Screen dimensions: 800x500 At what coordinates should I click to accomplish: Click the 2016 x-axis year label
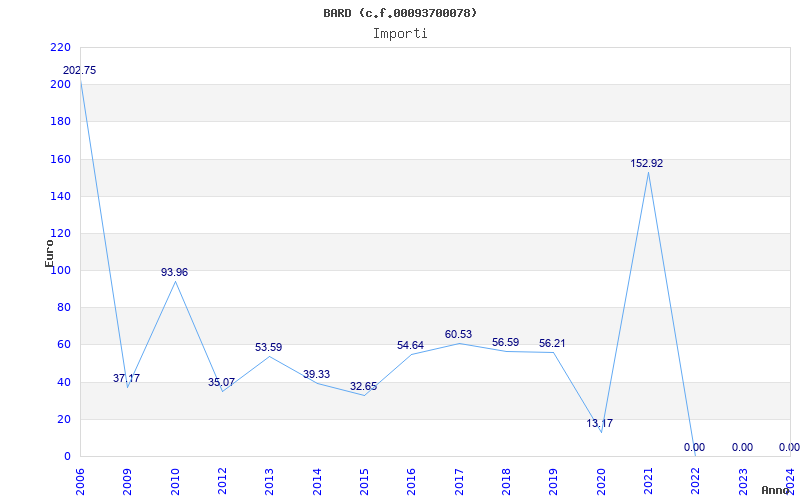(412, 482)
